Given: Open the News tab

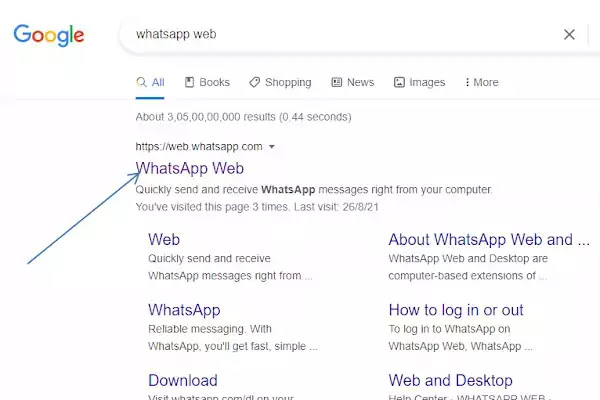Looking at the screenshot, I should [352, 82].
